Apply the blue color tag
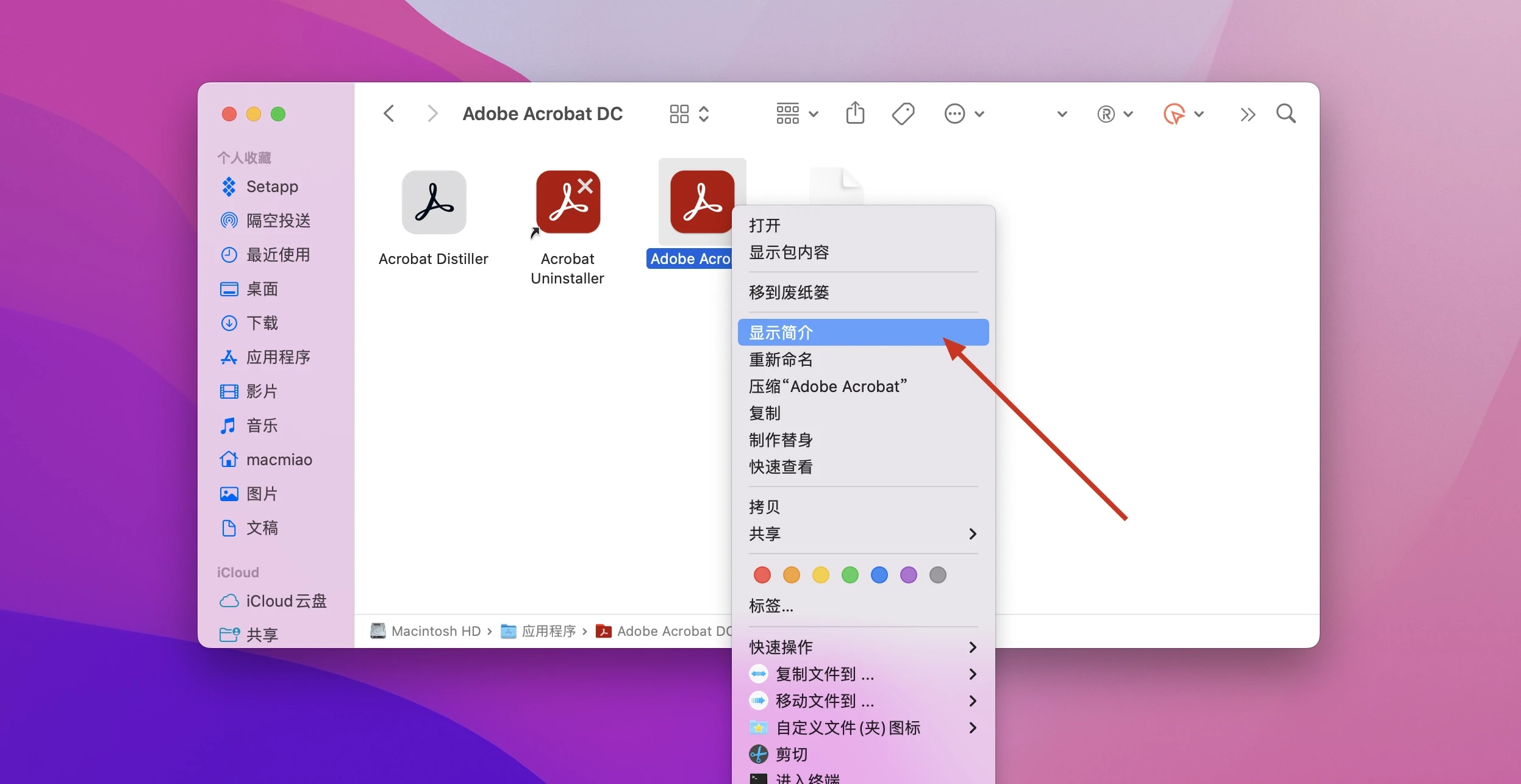1521x784 pixels. coord(879,575)
